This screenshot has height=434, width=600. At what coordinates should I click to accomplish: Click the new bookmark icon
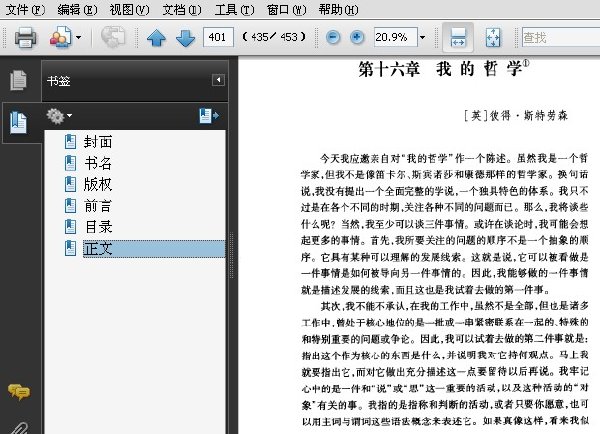(x=209, y=116)
